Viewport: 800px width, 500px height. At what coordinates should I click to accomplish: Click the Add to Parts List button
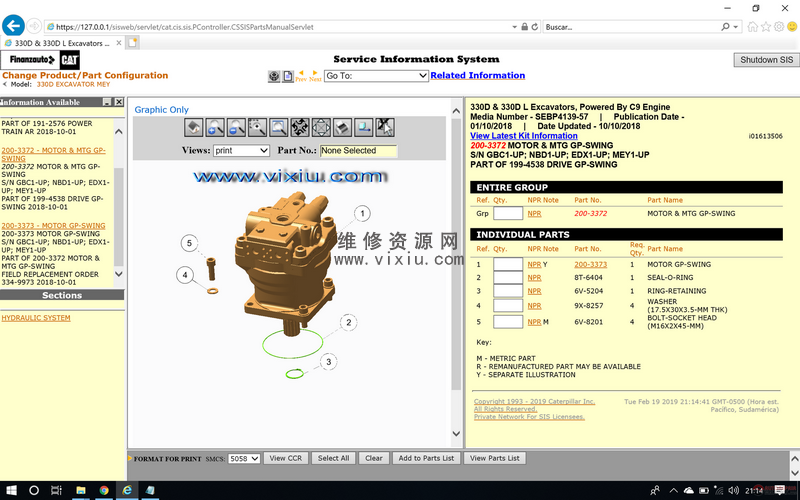(x=426, y=458)
